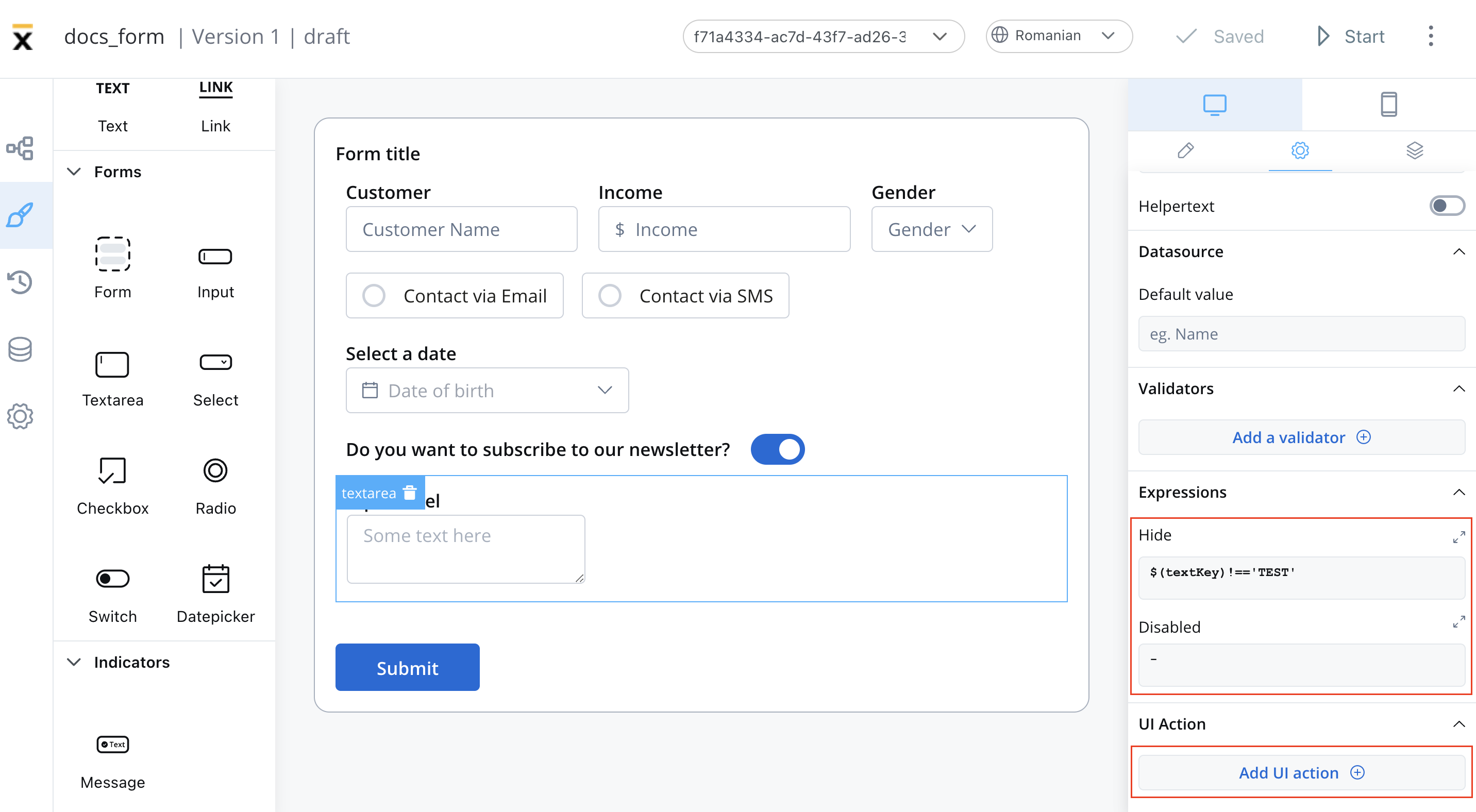Collapse the Forms section
The height and width of the screenshot is (812, 1476).
point(74,172)
